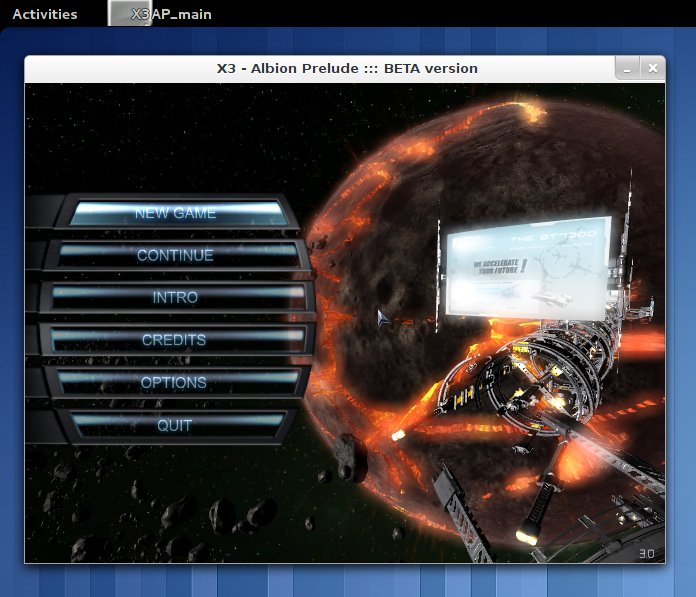Screen dimensions: 696x597
Task: Minimize the X3 Albion Prelude window
Action: click(627, 69)
